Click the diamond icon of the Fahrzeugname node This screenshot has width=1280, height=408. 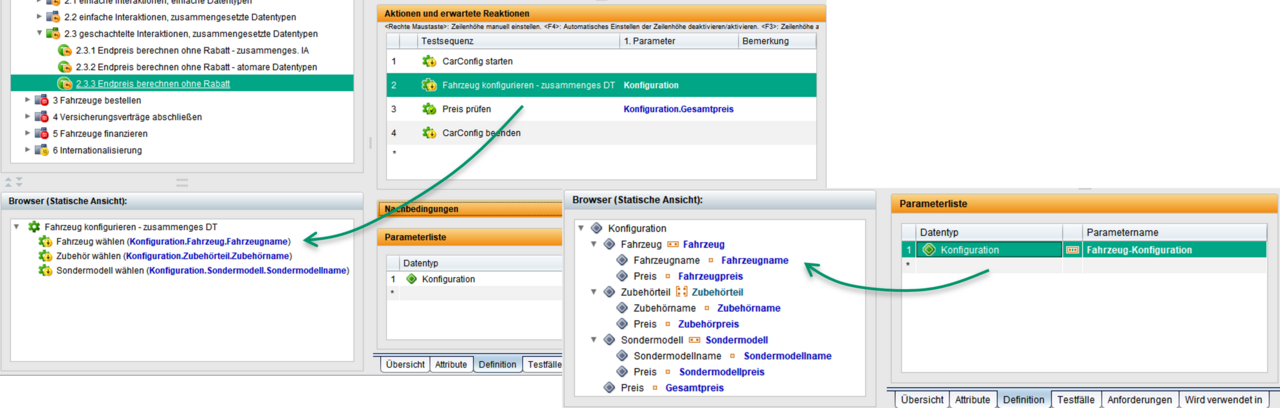[x=623, y=260]
